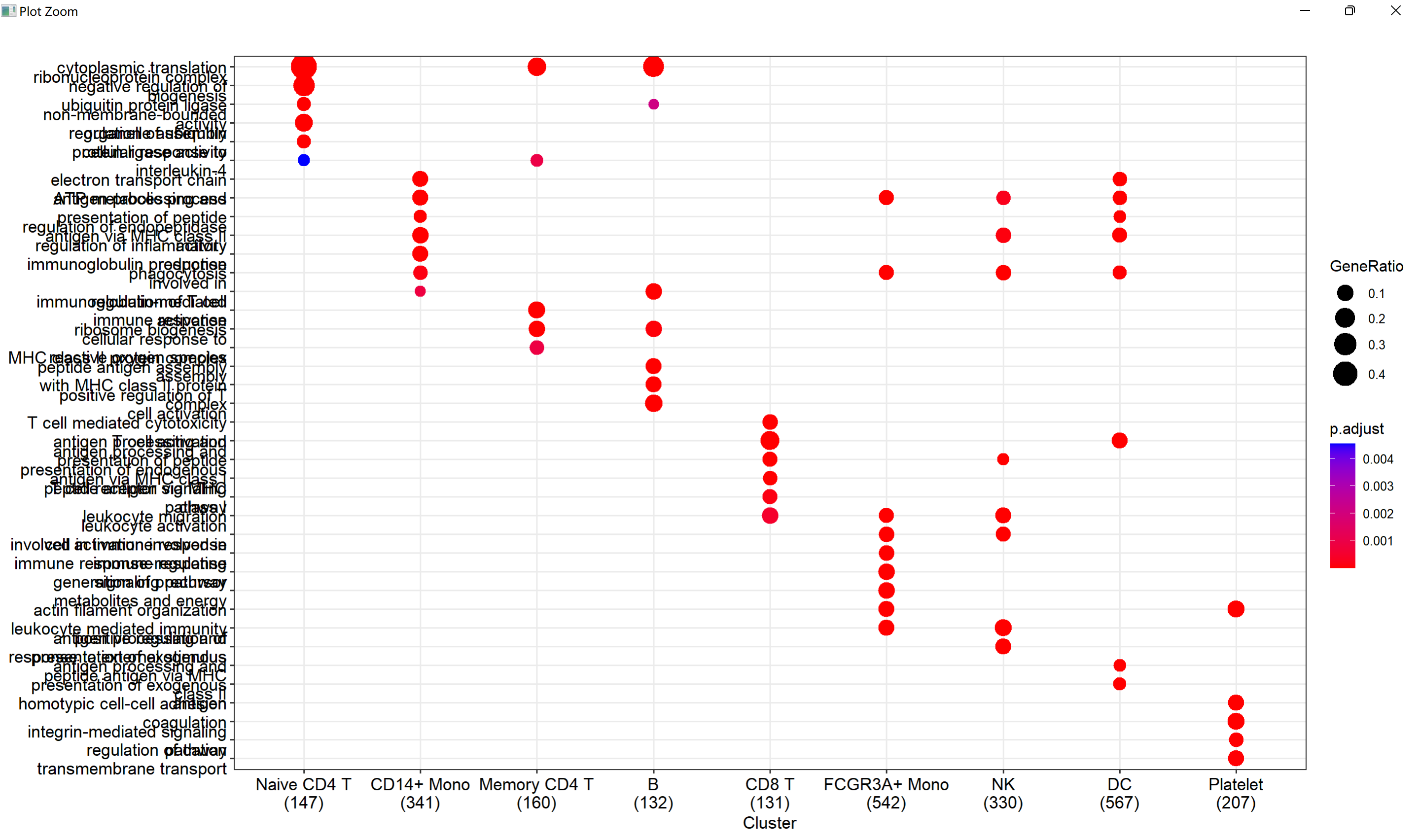1420x840 pixels.
Task: Click the 'ribosome biogenesis' row label
Action: (x=150, y=329)
